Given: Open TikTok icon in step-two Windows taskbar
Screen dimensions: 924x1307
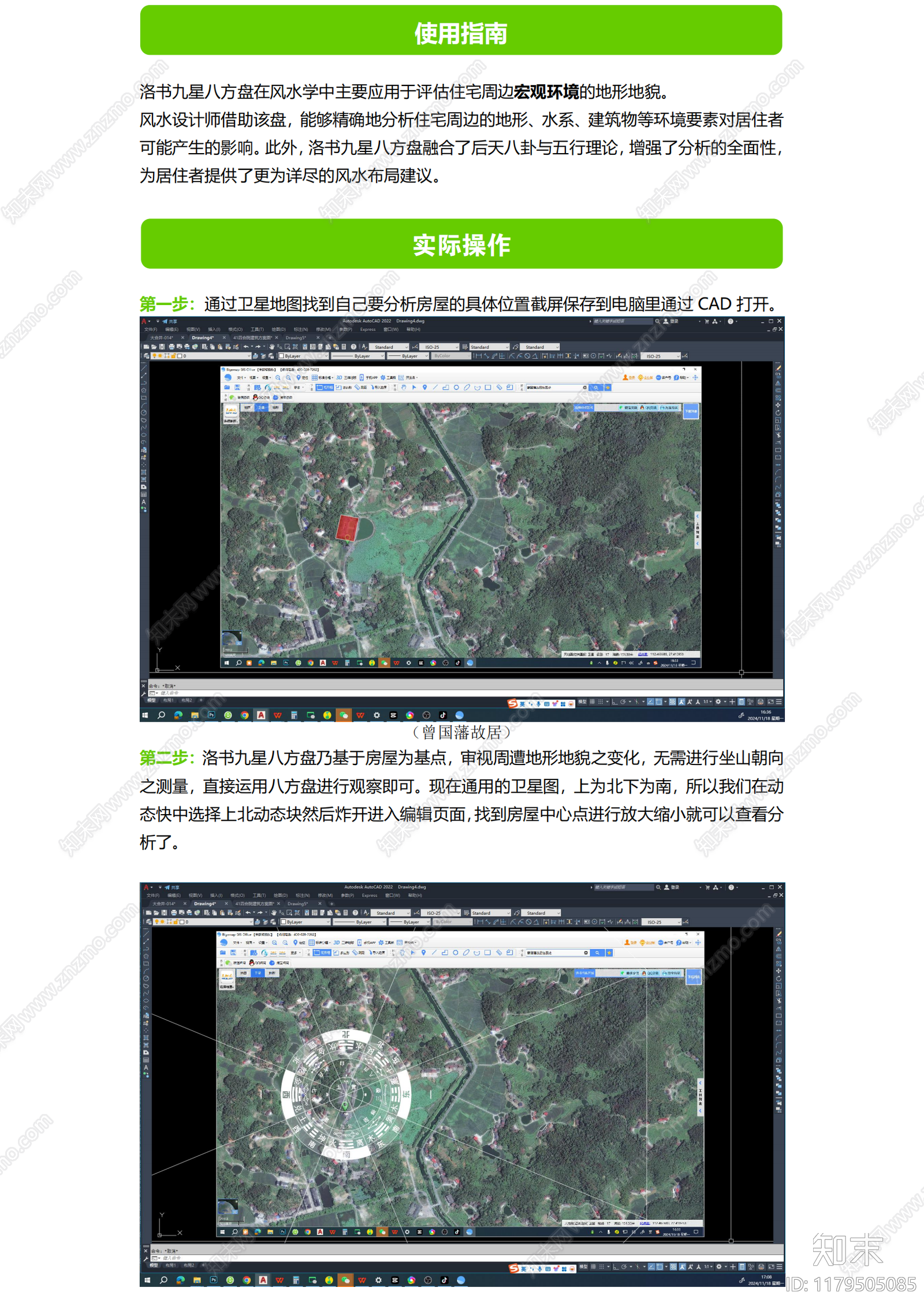Looking at the screenshot, I should coord(444,1280).
